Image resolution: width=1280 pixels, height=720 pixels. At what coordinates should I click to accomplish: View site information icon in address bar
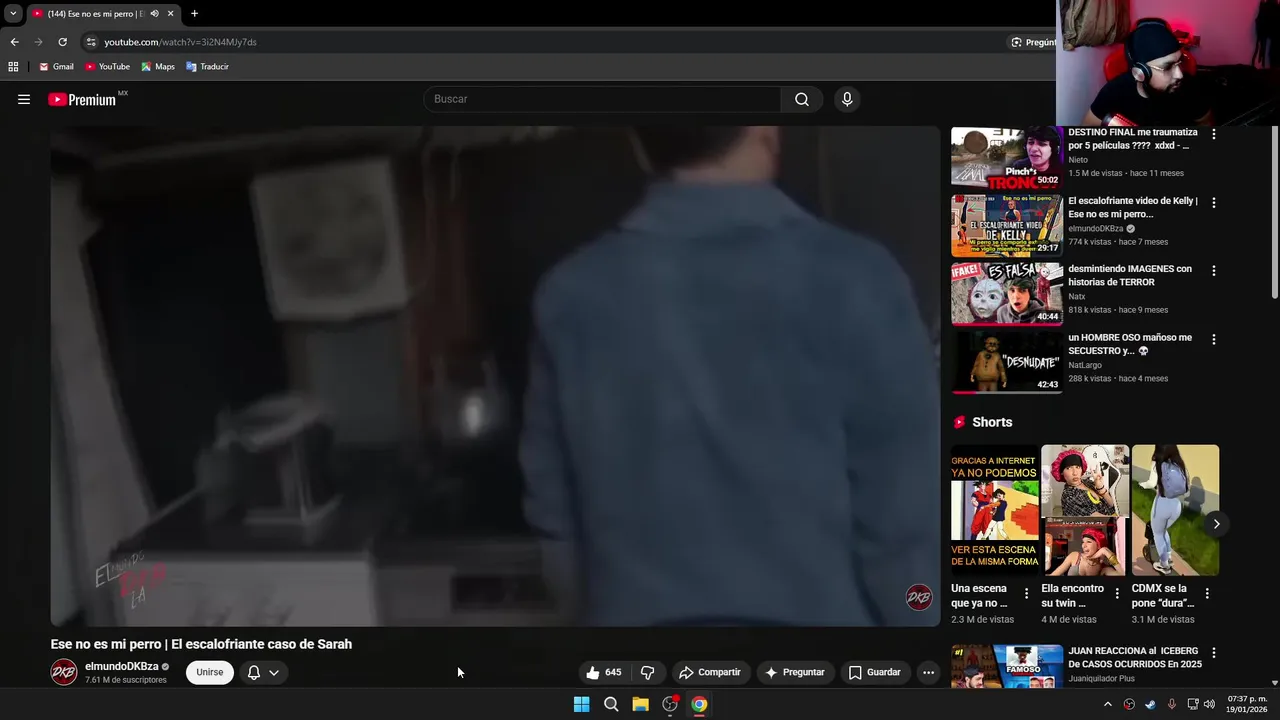point(91,42)
